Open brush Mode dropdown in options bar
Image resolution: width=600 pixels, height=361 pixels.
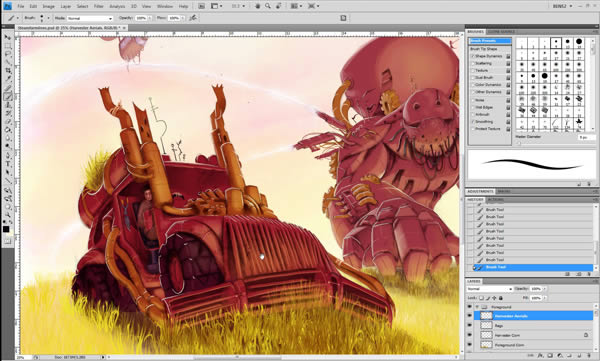[90, 18]
